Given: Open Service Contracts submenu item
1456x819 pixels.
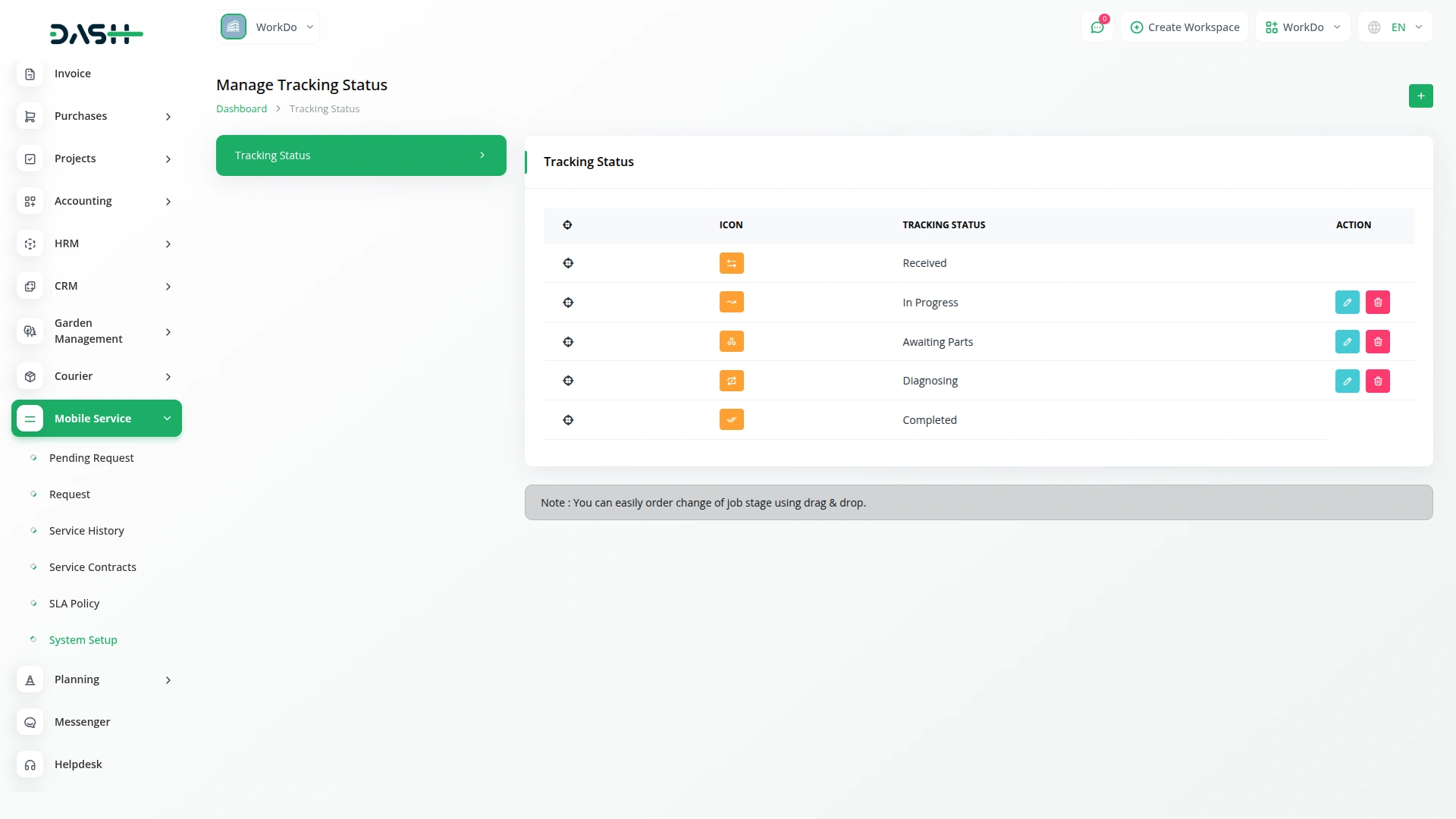Looking at the screenshot, I should point(93,567).
